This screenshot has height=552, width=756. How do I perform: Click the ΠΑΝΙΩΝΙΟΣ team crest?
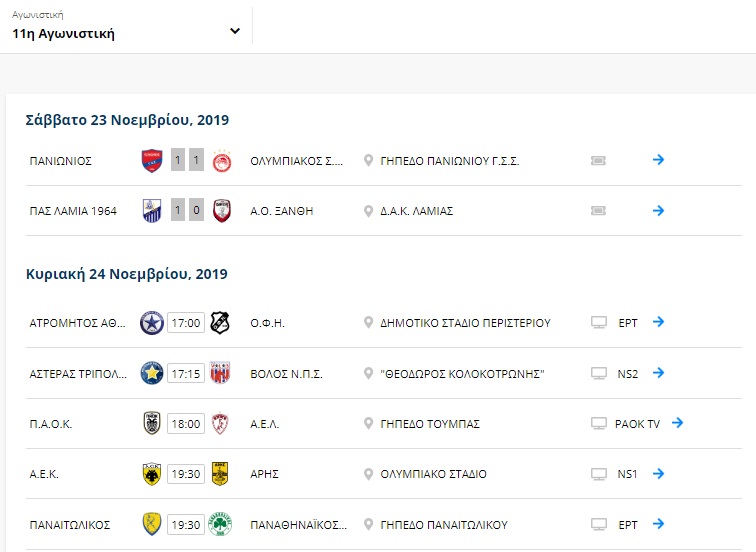tap(152, 161)
